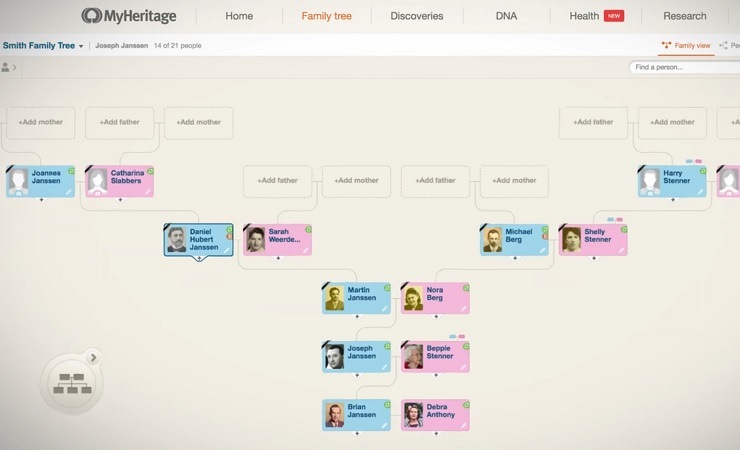This screenshot has height=450, width=740.
Task: Go to the DNA tab
Action: 506,16
